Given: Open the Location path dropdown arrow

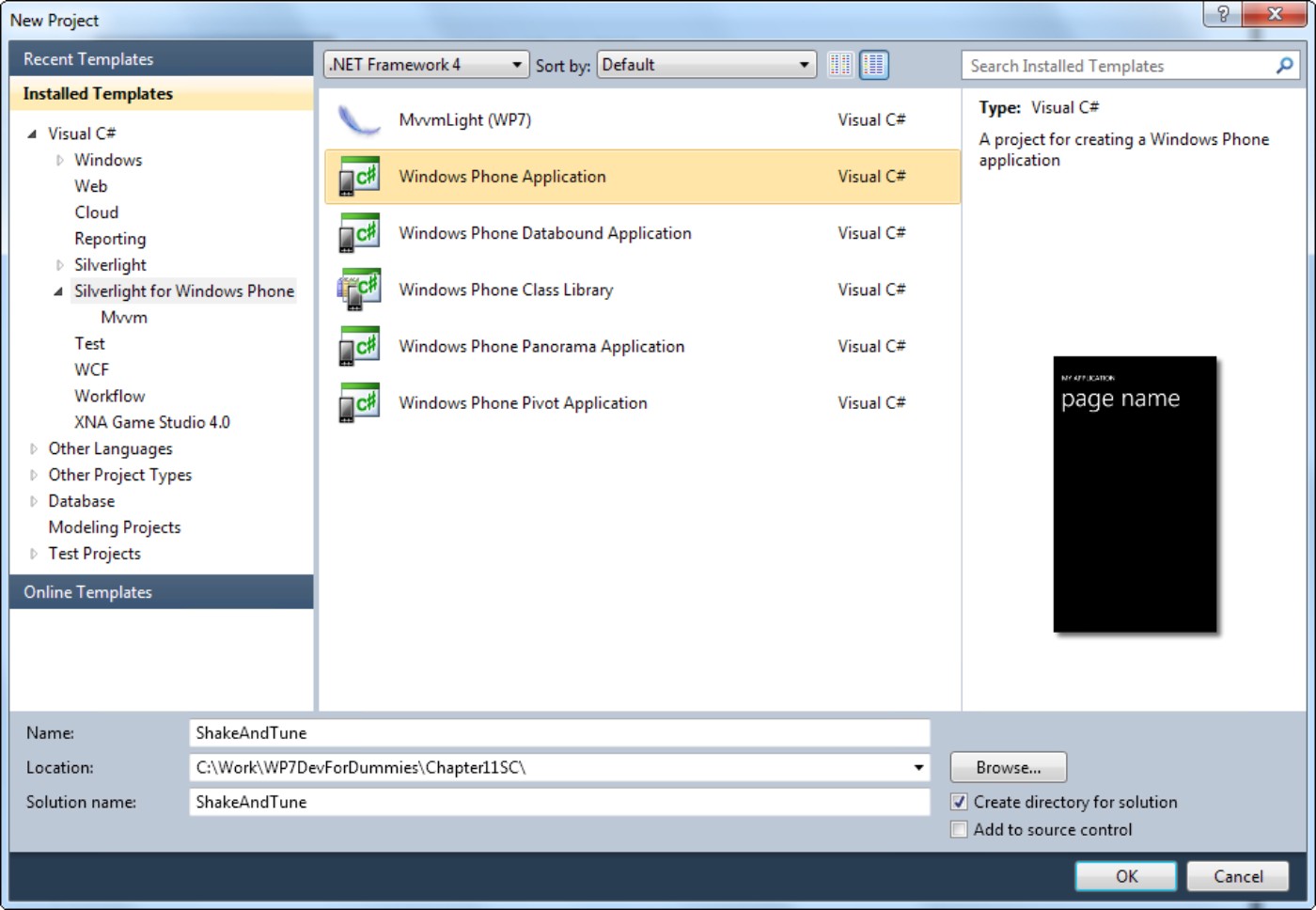Looking at the screenshot, I should [918, 767].
